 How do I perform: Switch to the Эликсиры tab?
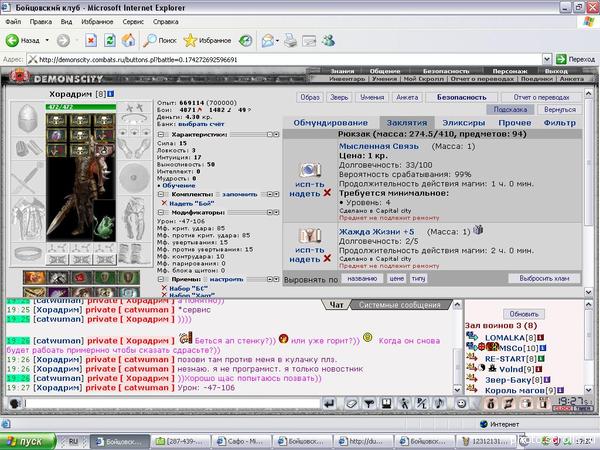pyautogui.click(x=465, y=123)
